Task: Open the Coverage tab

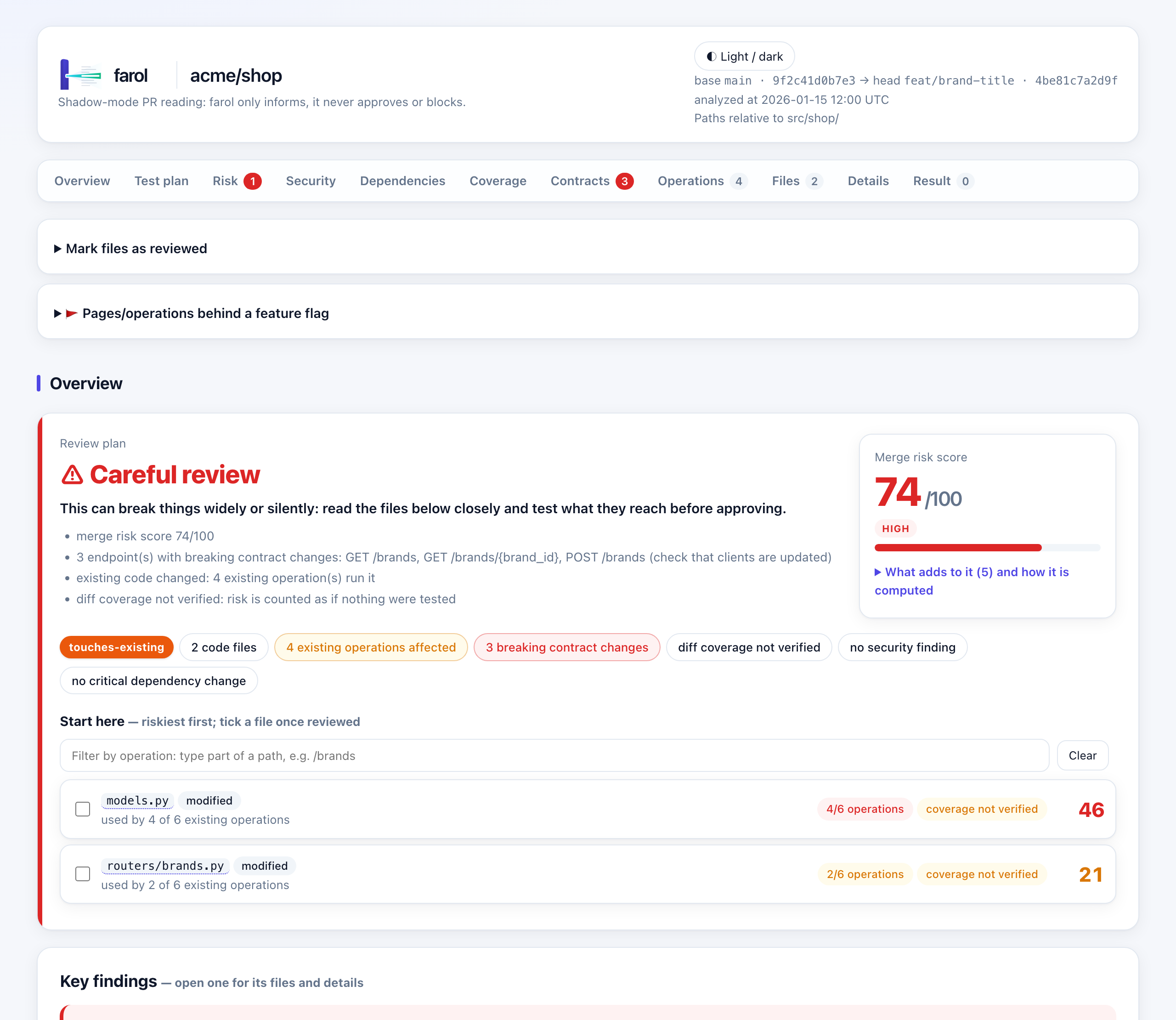Action: [x=498, y=181]
